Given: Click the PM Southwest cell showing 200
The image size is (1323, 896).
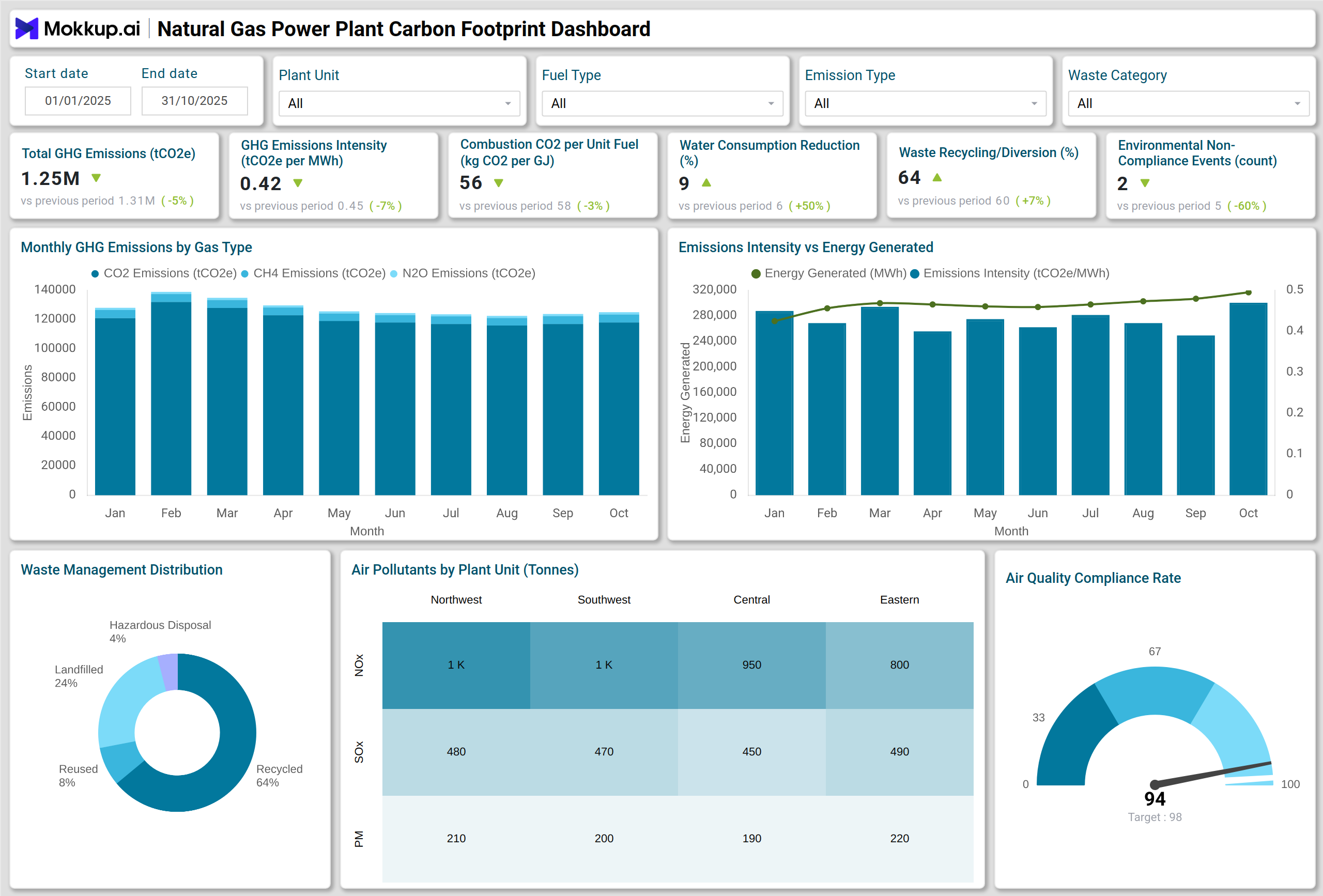Looking at the screenshot, I should click(604, 839).
